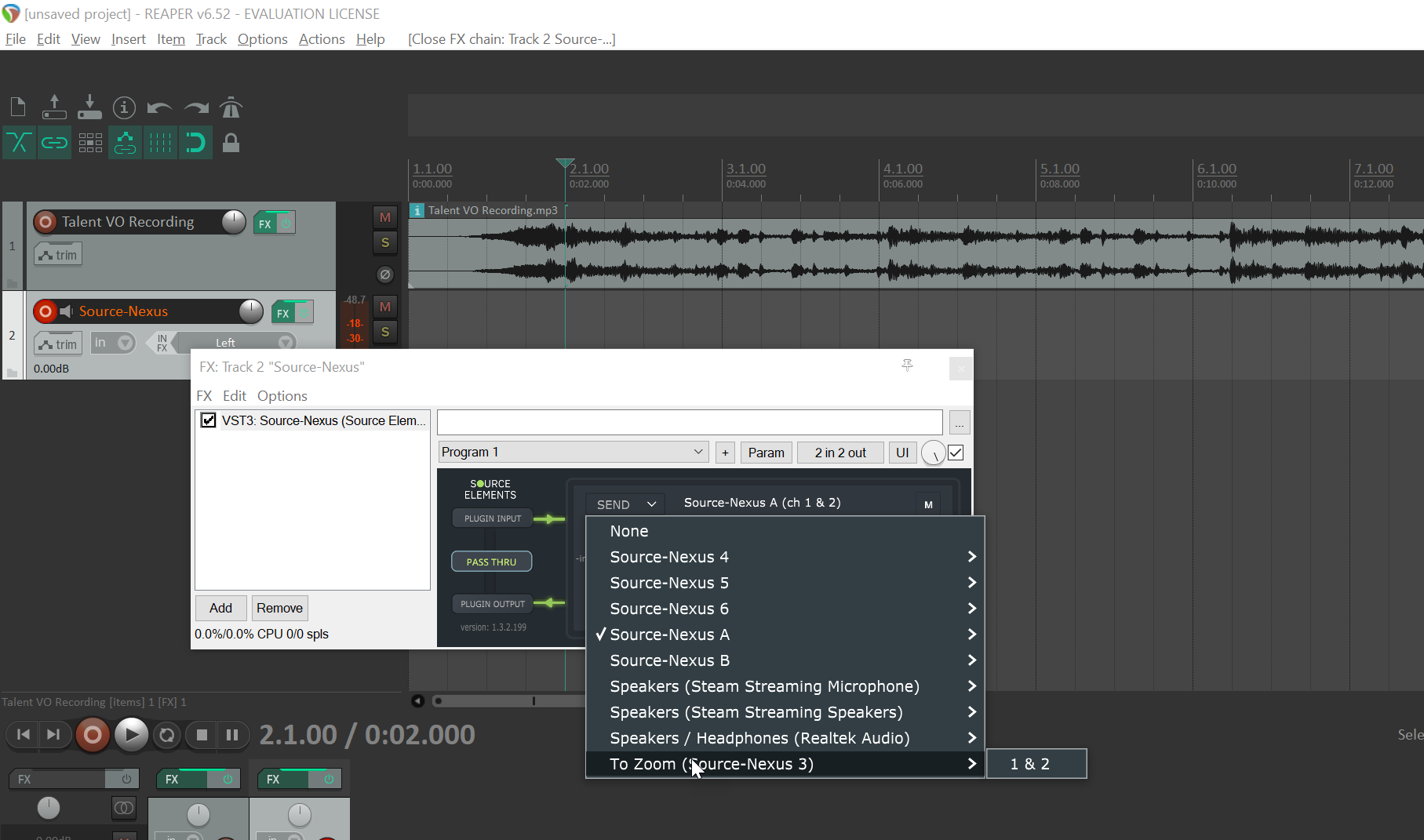Viewport: 1424px width, 840px height.
Task: Arm Source-Nexus track for recording
Action: [46, 311]
